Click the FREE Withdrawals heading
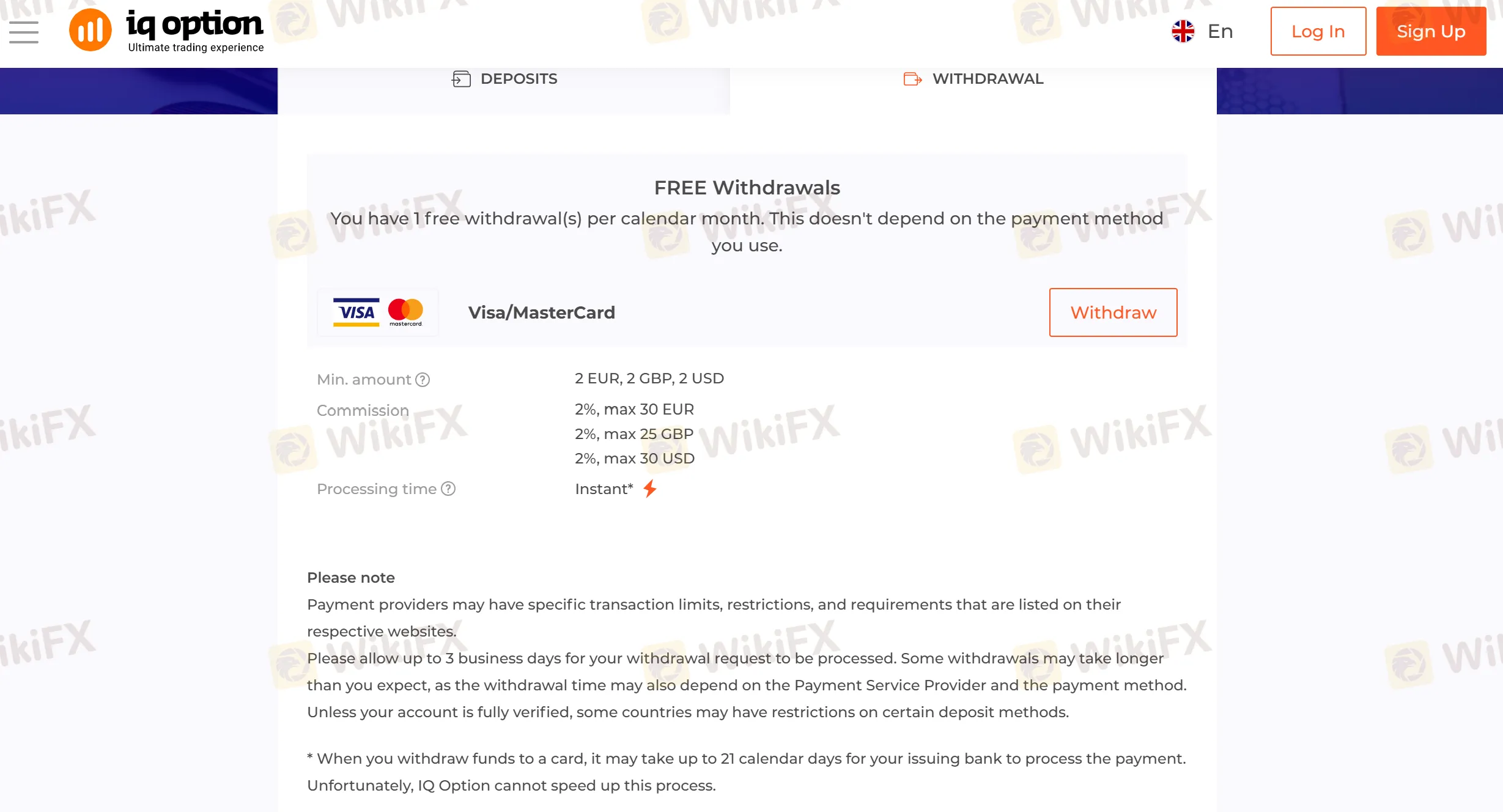This screenshot has width=1503, height=812. click(x=747, y=188)
